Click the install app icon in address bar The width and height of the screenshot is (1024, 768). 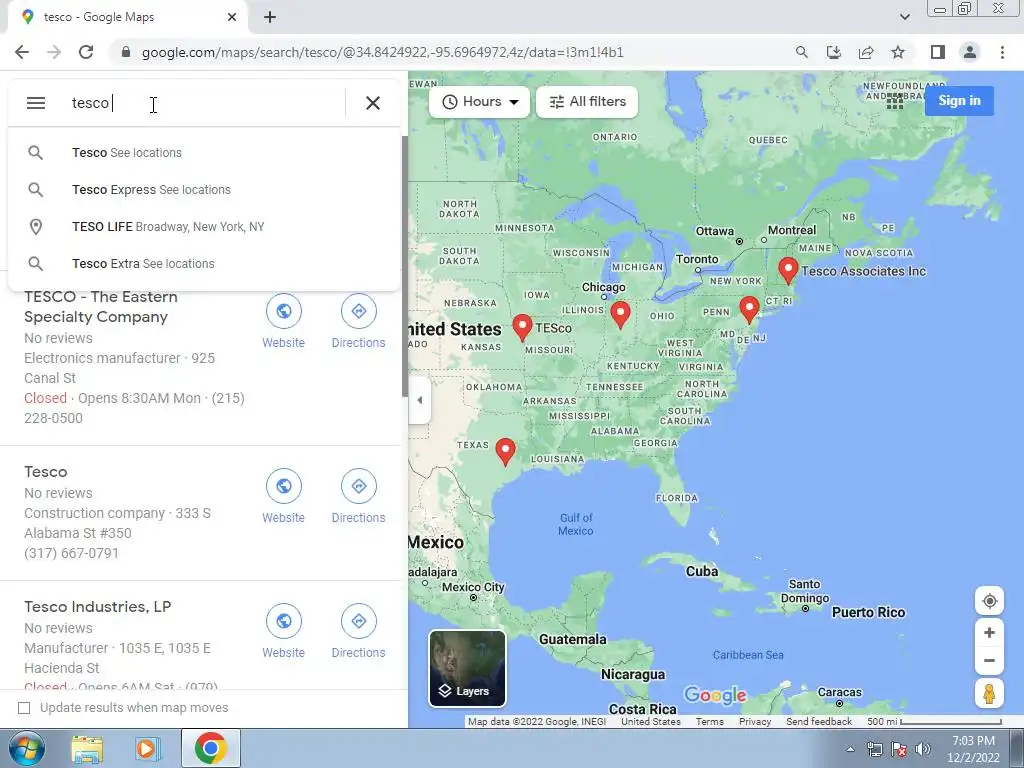[x=834, y=52]
